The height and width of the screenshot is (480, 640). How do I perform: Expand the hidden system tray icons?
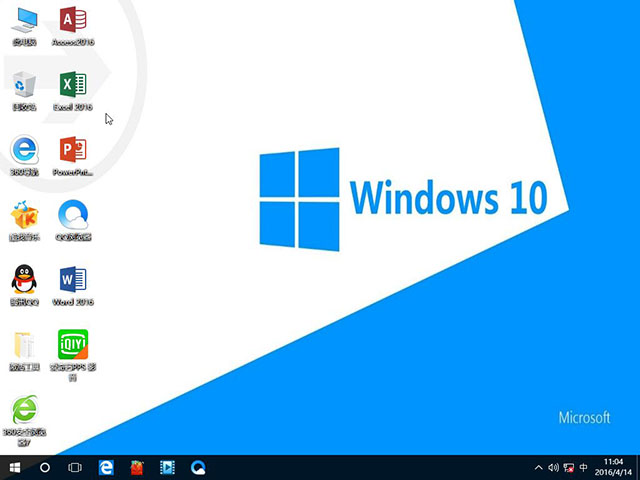pos(539,467)
